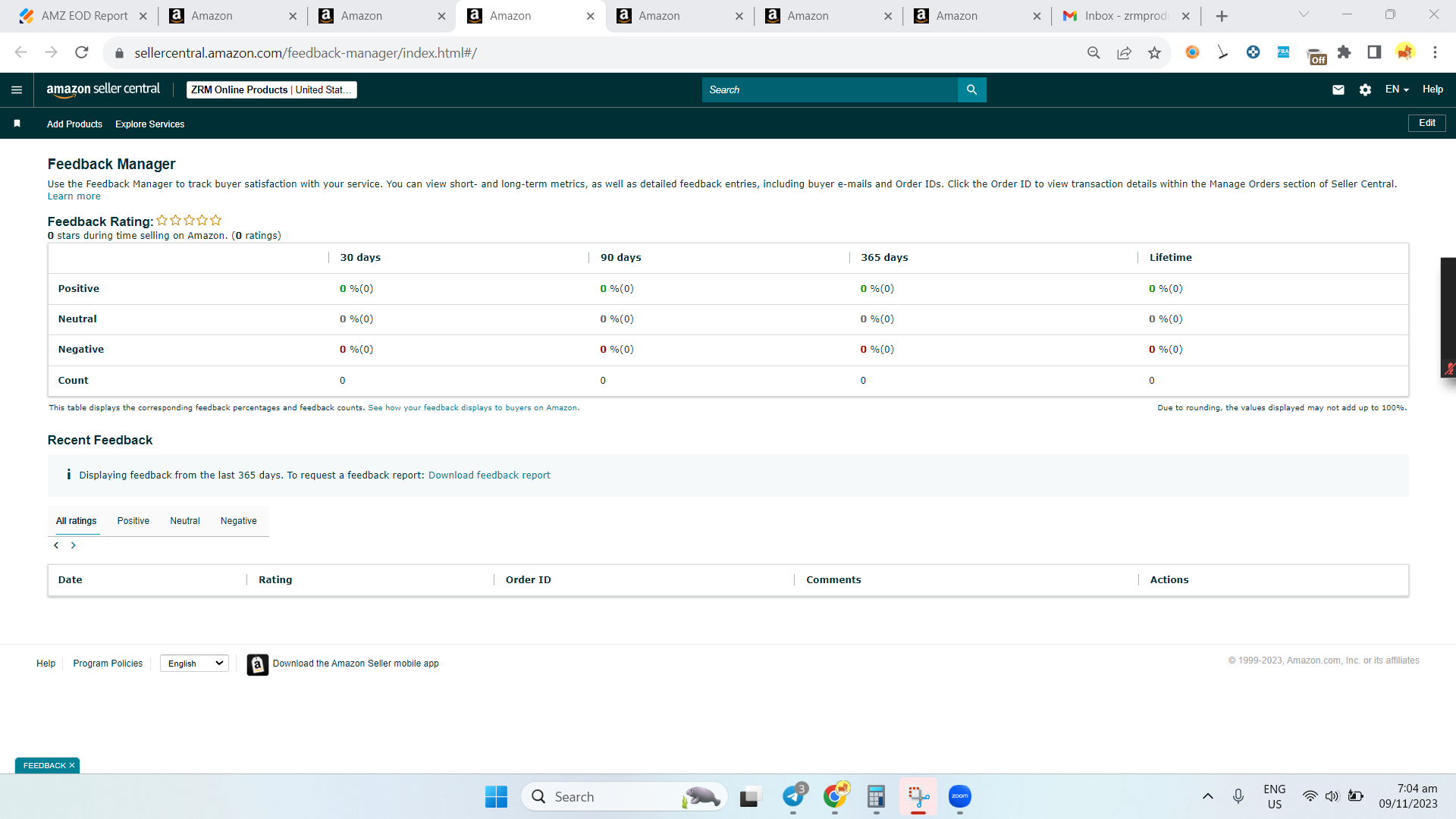Viewport: 1456px width, 819px height.
Task: Open Calculator from the taskbar
Action: (877, 796)
